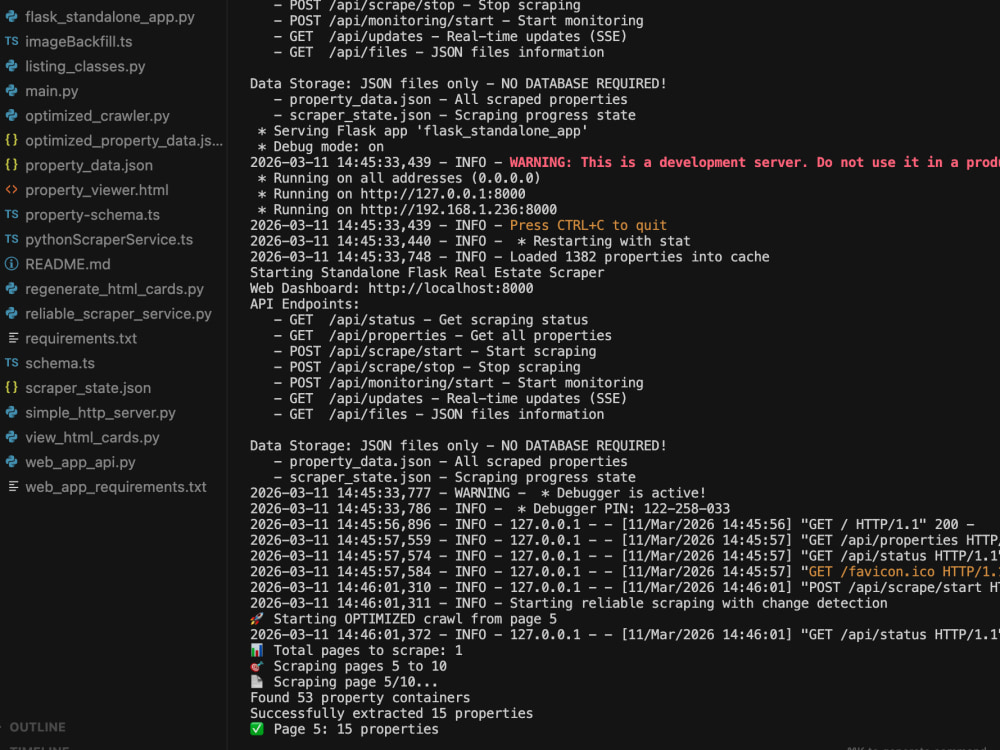Click Python icon beside optimized_crawler.py
The image size is (1000, 750).
point(11,115)
